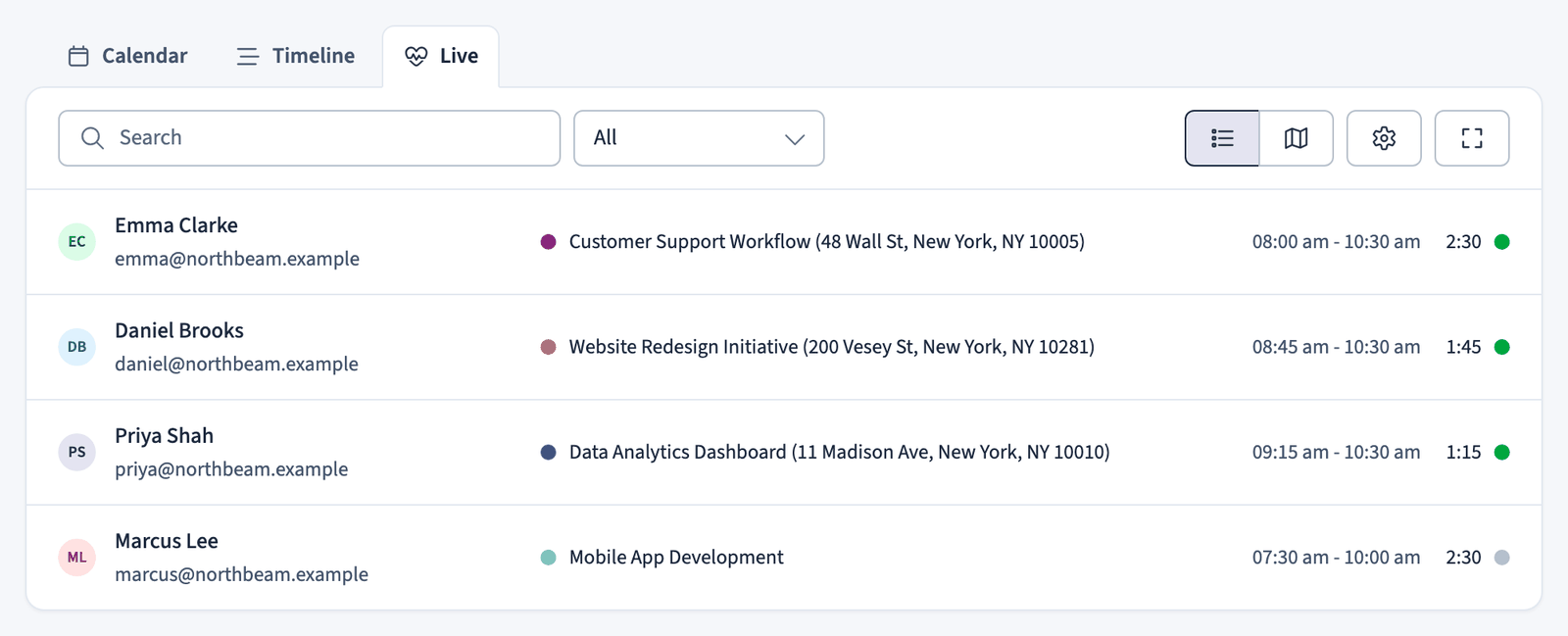The height and width of the screenshot is (636, 1568).
Task: Switch to map view
Action: (1297, 138)
